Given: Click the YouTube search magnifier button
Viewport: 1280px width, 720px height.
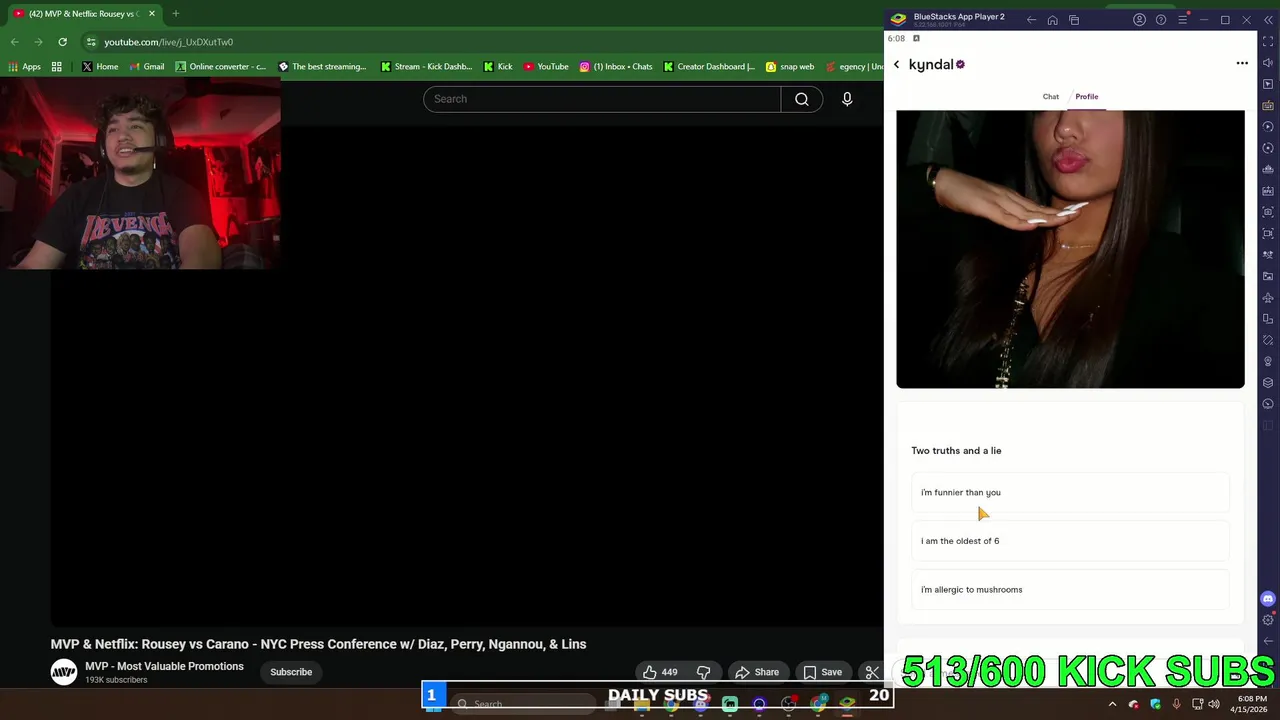Looking at the screenshot, I should [x=802, y=99].
